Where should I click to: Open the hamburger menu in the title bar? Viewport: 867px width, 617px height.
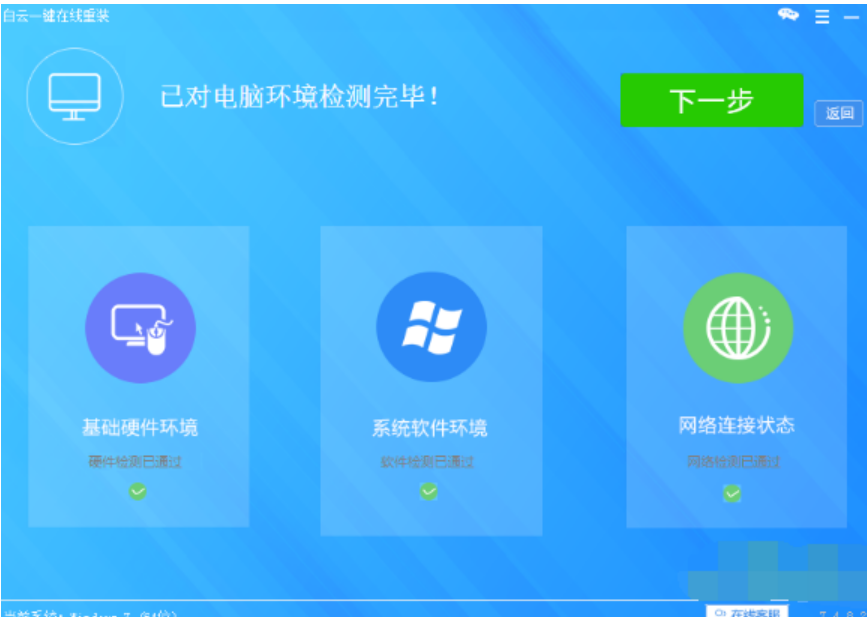(x=822, y=16)
